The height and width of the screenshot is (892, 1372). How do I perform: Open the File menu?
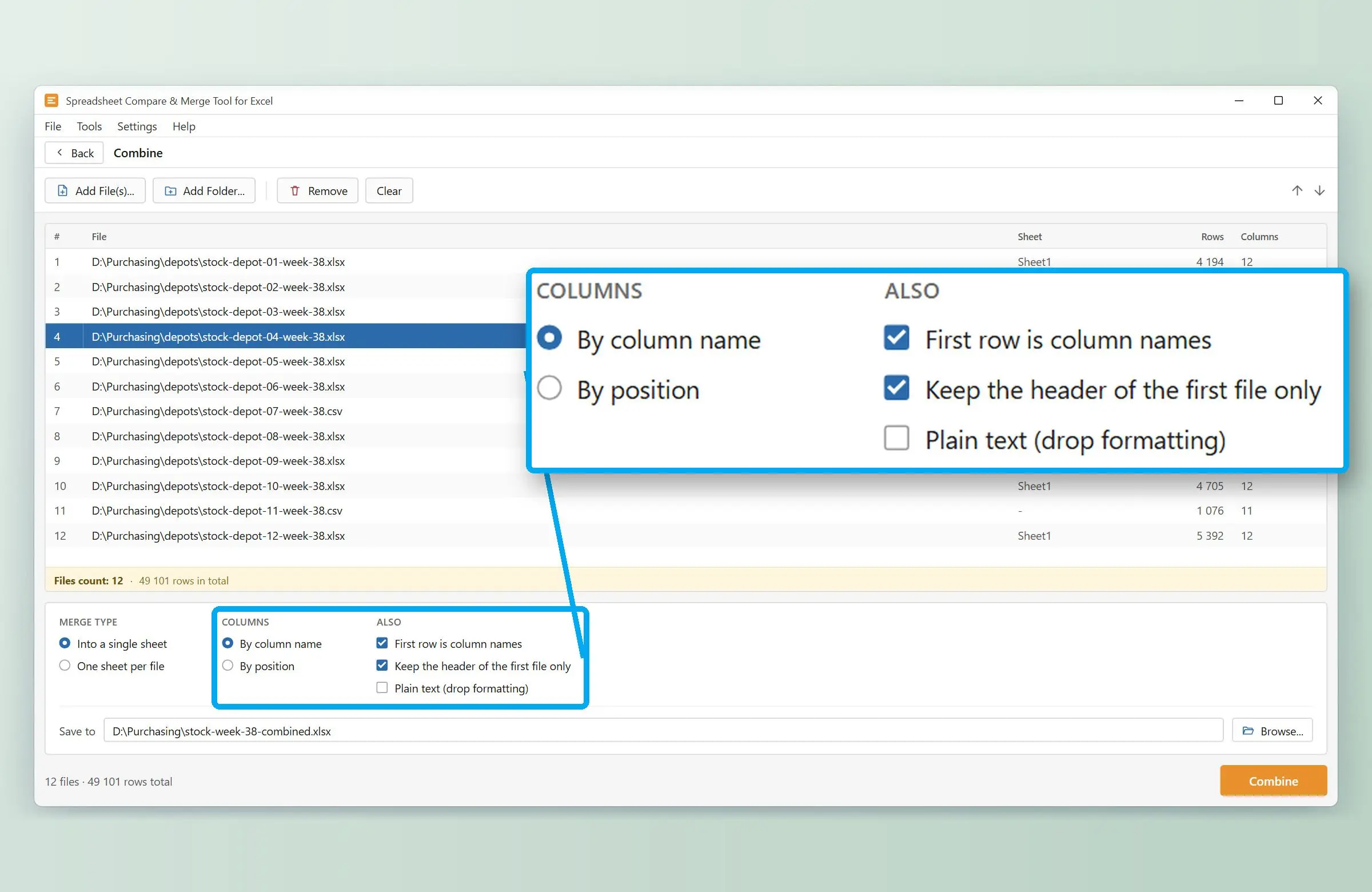53,126
